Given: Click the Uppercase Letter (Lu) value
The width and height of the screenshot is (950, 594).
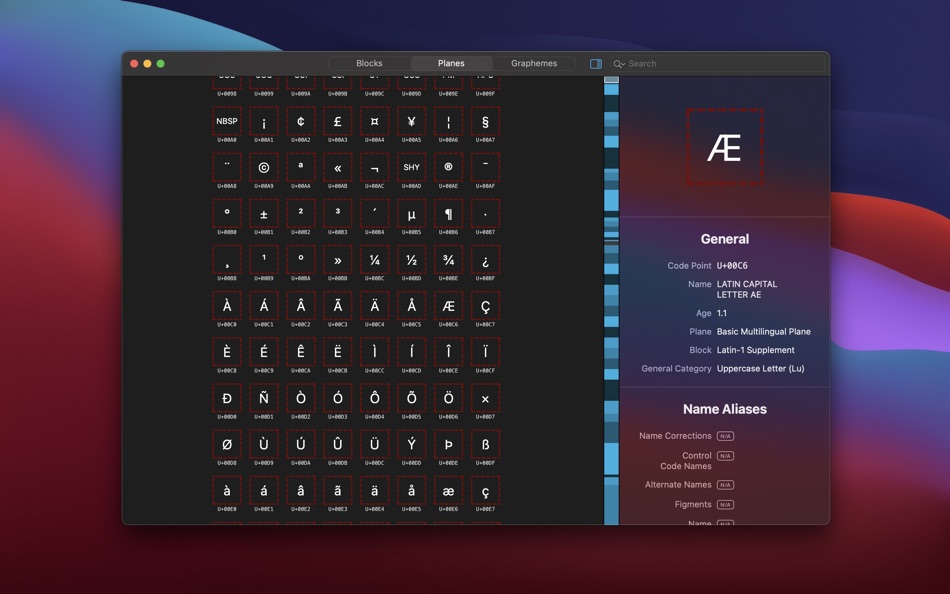Looking at the screenshot, I should click(760, 369).
